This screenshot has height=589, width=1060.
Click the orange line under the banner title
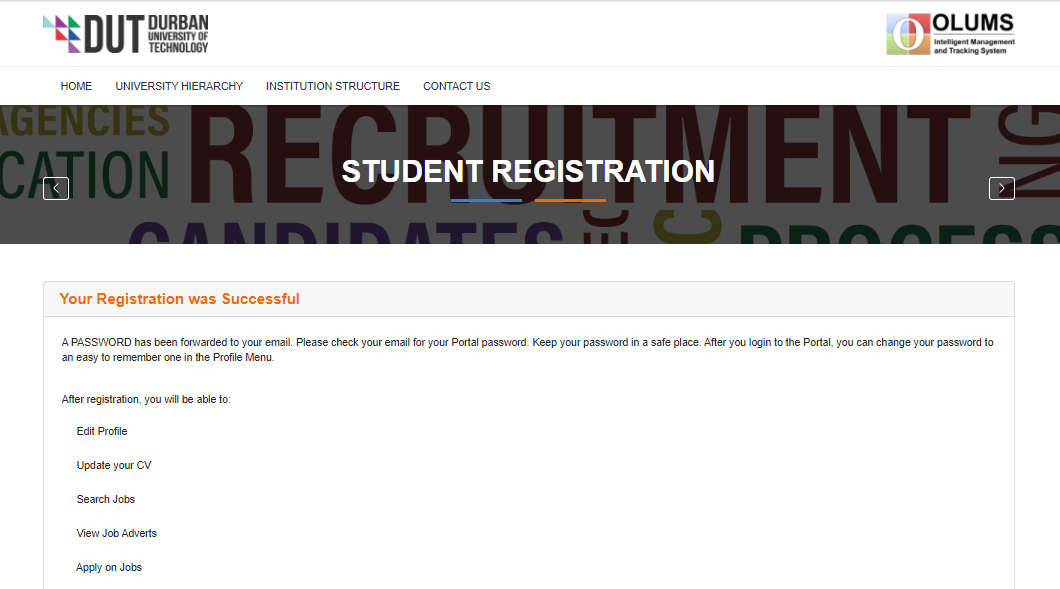point(570,201)
